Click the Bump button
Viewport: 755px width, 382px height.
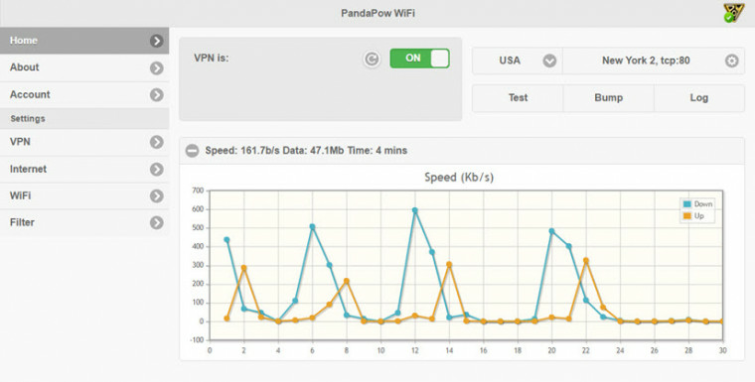tap(609, 98)
